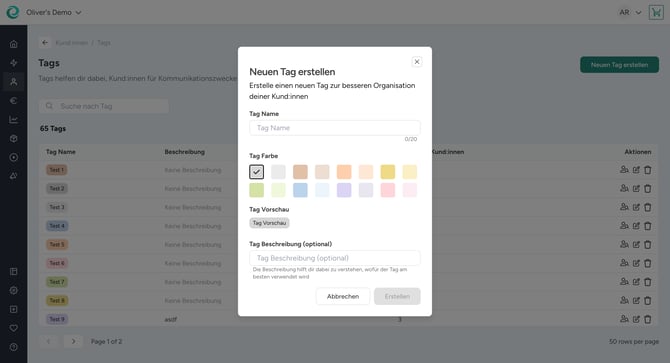Assign customers to Test 7 tag
This screenshot has height=363, width=670.
pos(624,282)
